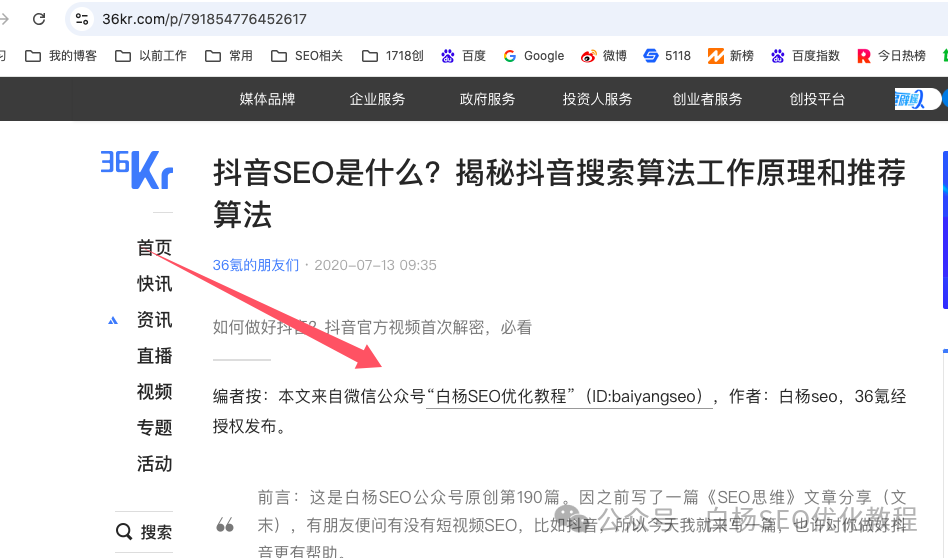
Task: Go to 活动 in the sidebar
Action: pyautogui.click(x=154, y=464)
